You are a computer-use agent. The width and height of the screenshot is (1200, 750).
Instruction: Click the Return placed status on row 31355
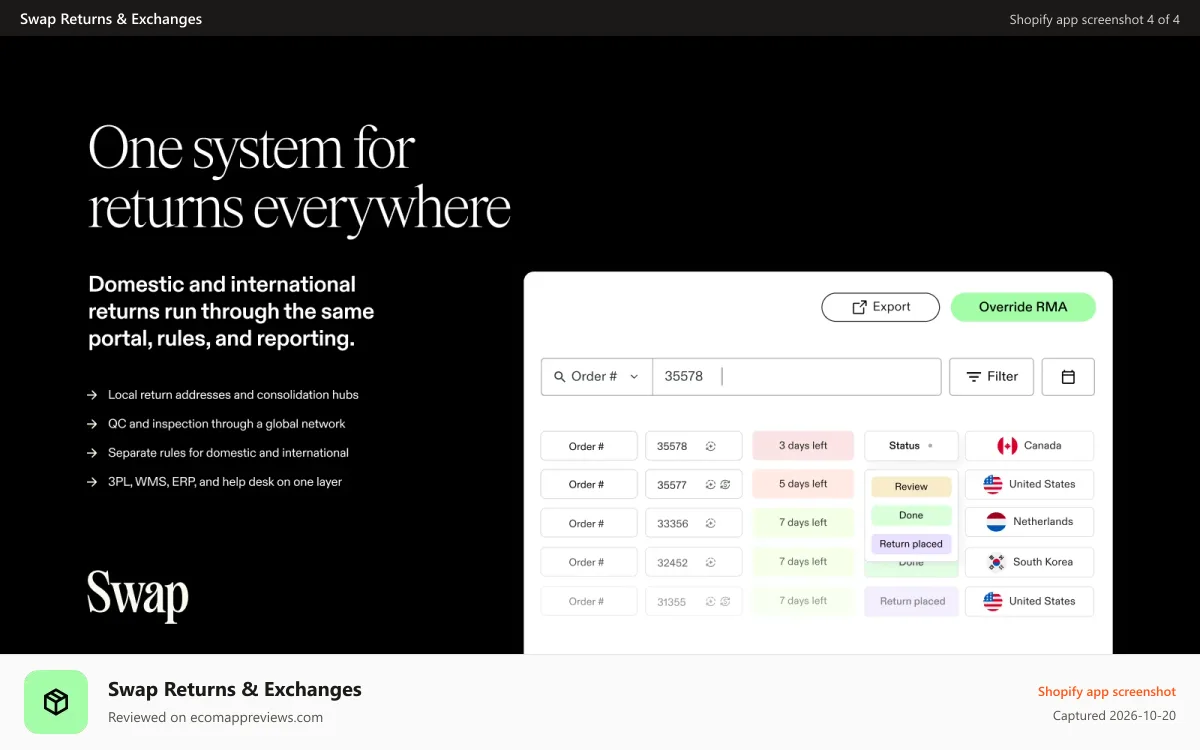(912, 602)
